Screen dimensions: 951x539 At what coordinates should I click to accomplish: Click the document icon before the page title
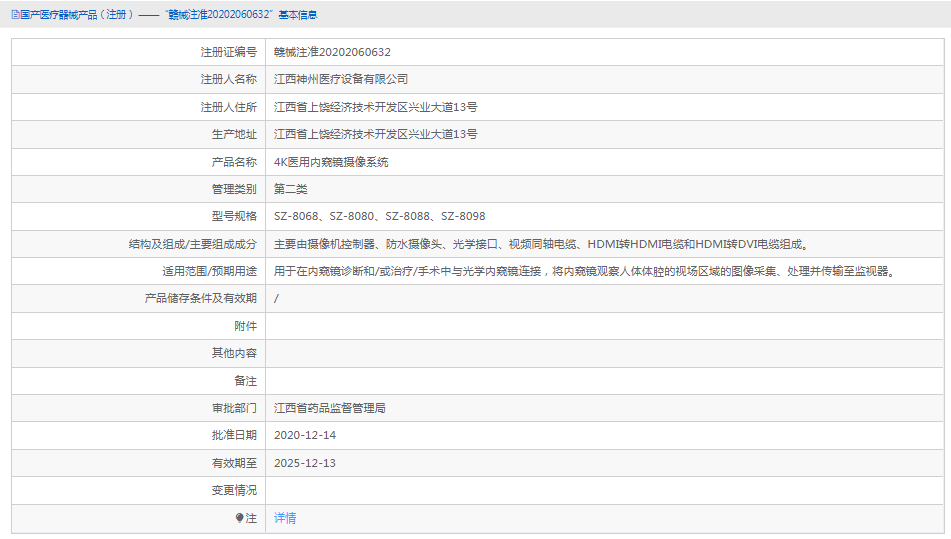click(15, 15)
